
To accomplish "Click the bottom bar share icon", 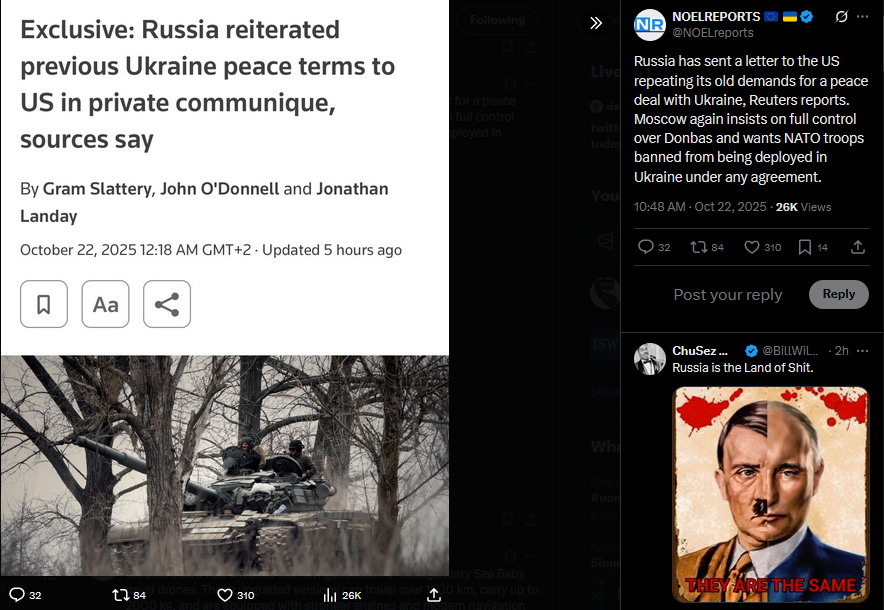I will pyautogui.click(x=434, y=595).
